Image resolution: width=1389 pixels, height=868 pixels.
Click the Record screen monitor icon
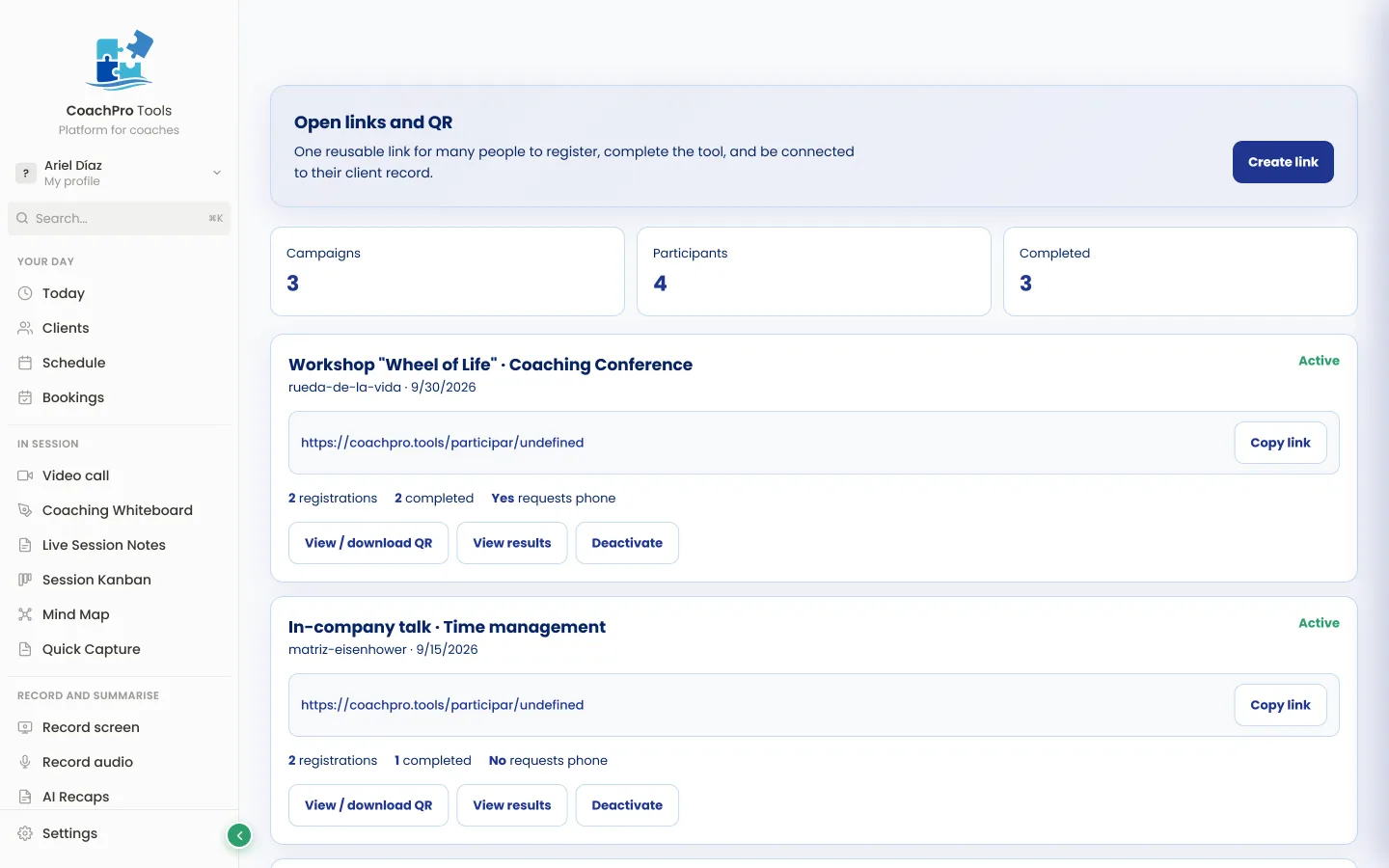[25, 727]
